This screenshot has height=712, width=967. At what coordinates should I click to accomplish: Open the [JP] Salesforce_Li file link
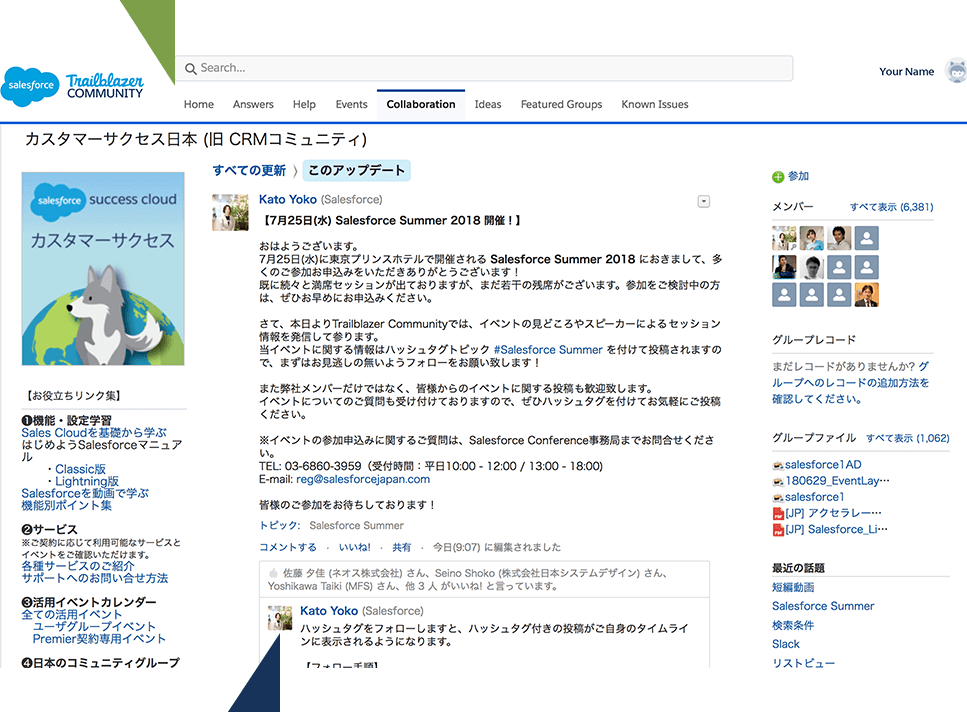click(836, 529)
